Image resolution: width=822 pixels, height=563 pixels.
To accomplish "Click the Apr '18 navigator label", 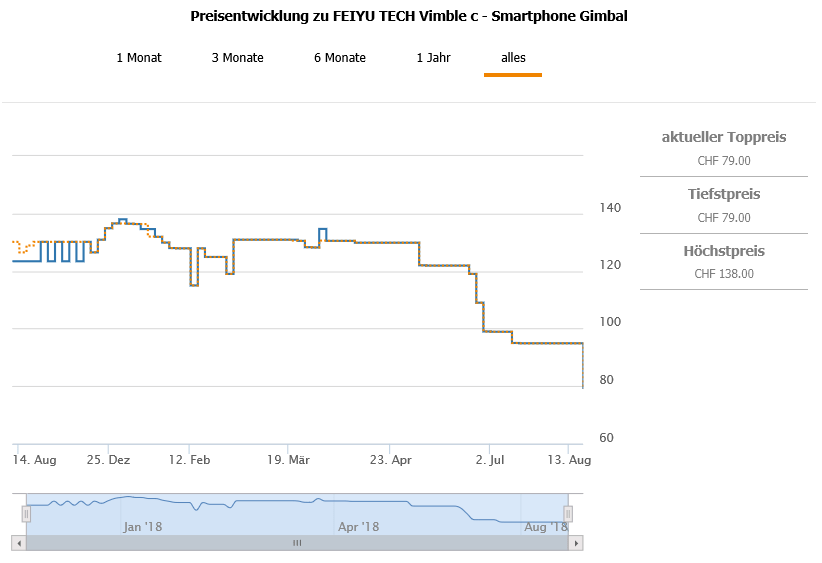I will pyautogui.click(x=358, y=527).
